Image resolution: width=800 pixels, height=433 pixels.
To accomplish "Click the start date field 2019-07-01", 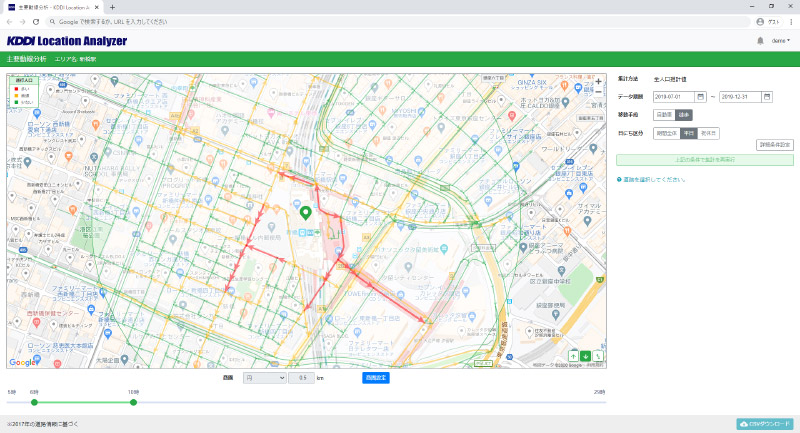I will (674, 96).
